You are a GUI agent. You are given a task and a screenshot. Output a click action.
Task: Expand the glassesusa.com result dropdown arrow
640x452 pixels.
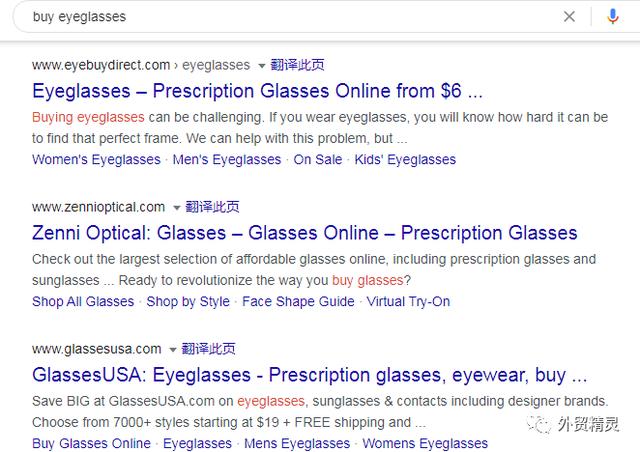coord(173,350)
